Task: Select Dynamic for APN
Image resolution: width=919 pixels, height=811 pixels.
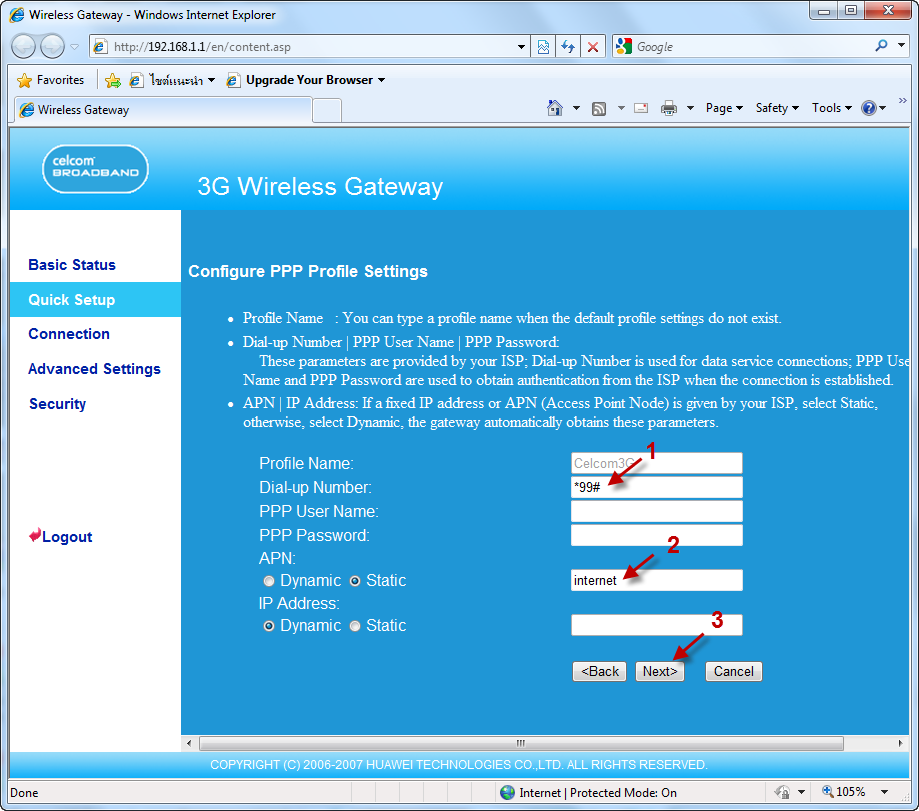Action: (268, 581)
